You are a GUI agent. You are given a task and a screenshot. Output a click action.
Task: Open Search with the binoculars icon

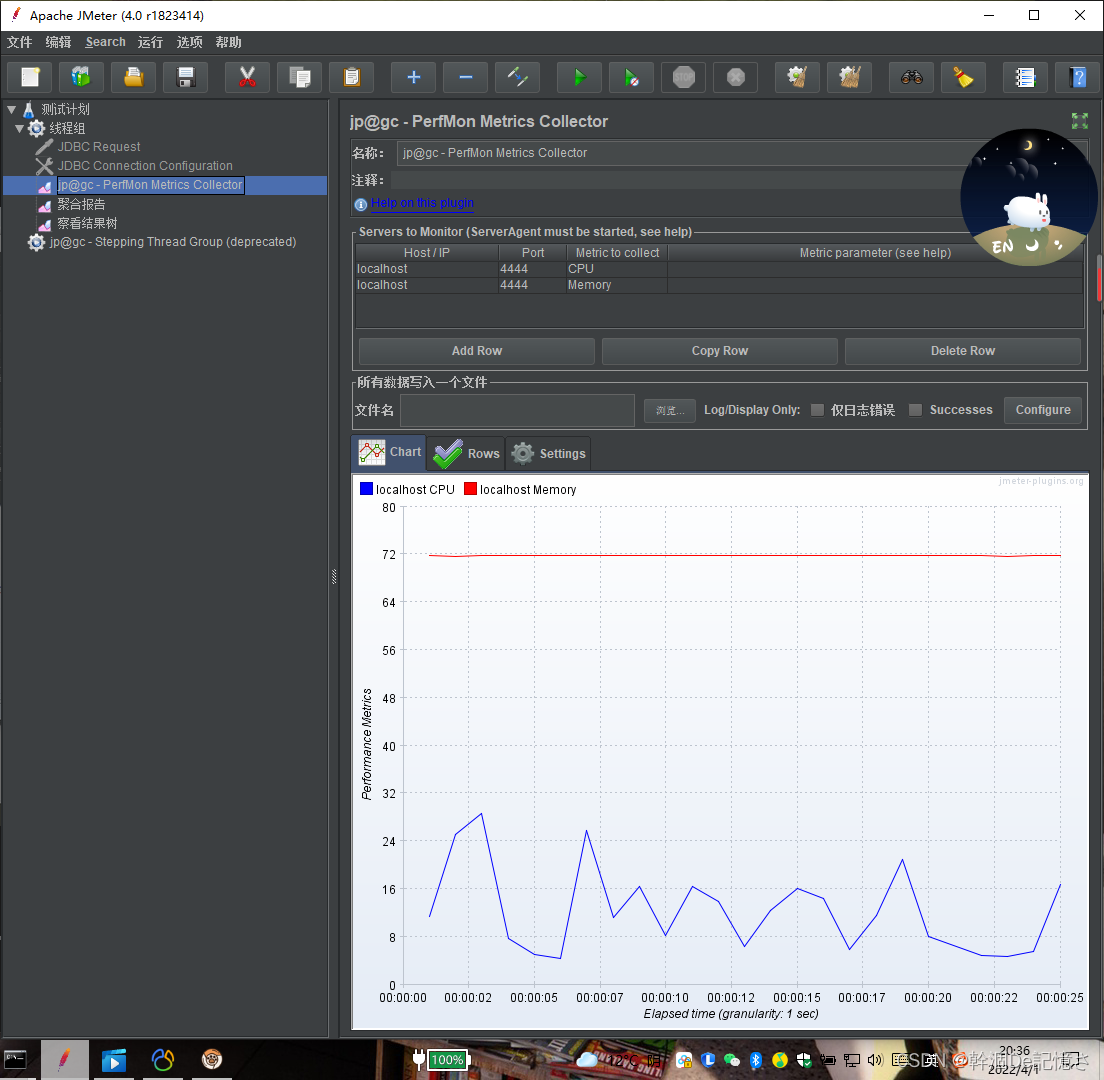point(911,77)
